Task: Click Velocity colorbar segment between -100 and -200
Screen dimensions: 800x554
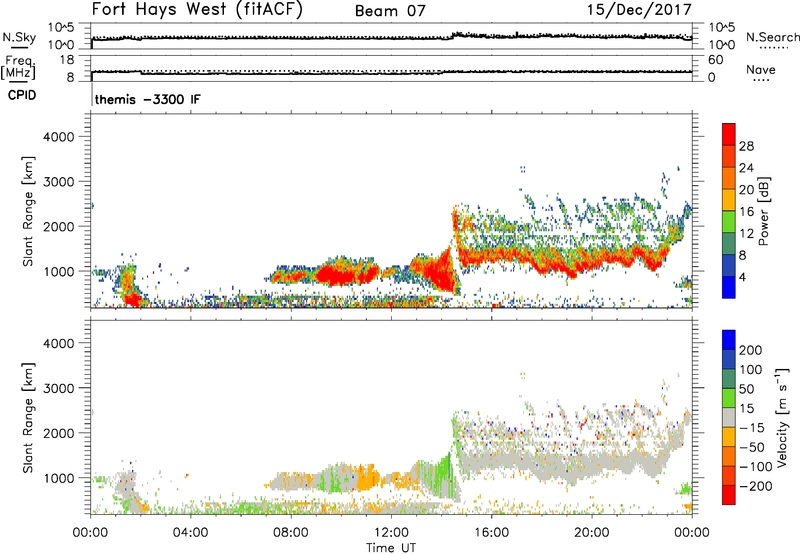Action: [x=729, y=476]
